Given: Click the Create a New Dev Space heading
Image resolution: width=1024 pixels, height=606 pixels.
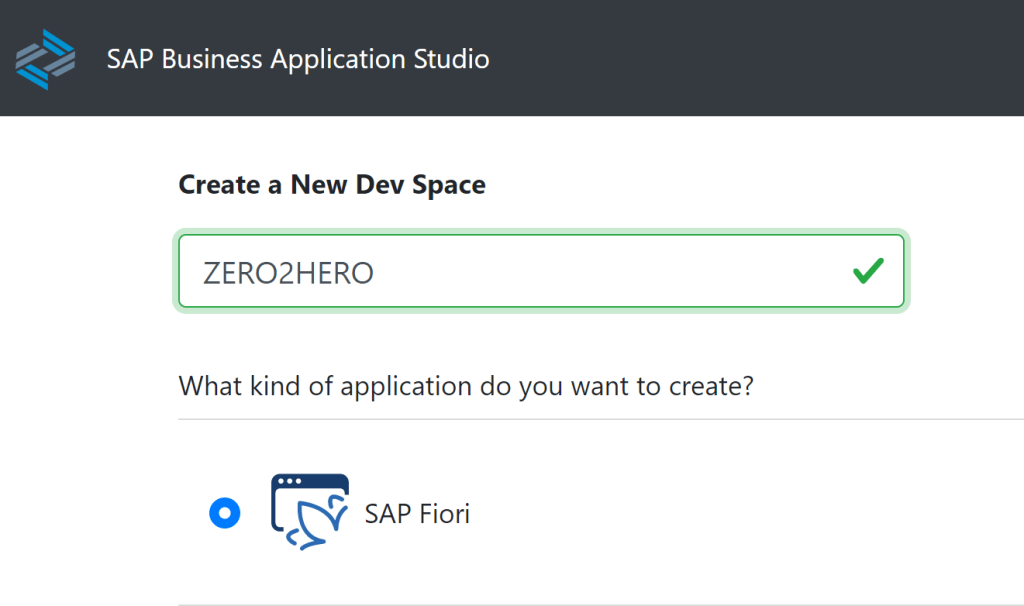Looking at the screenshot, I should click(332, 185).
